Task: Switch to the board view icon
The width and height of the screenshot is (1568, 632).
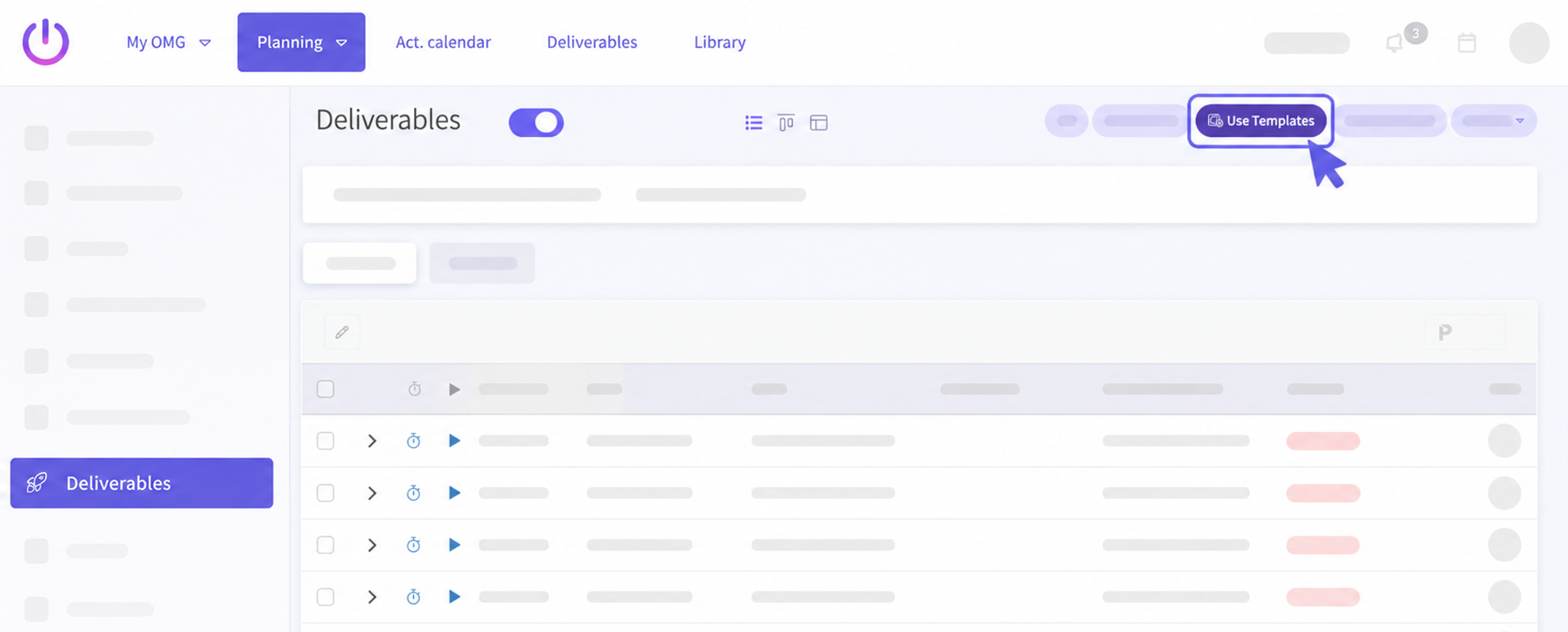Action: pos(786,123)
